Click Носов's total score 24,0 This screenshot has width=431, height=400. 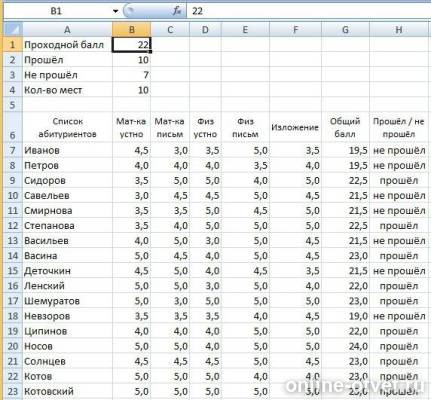click(345, 346)
